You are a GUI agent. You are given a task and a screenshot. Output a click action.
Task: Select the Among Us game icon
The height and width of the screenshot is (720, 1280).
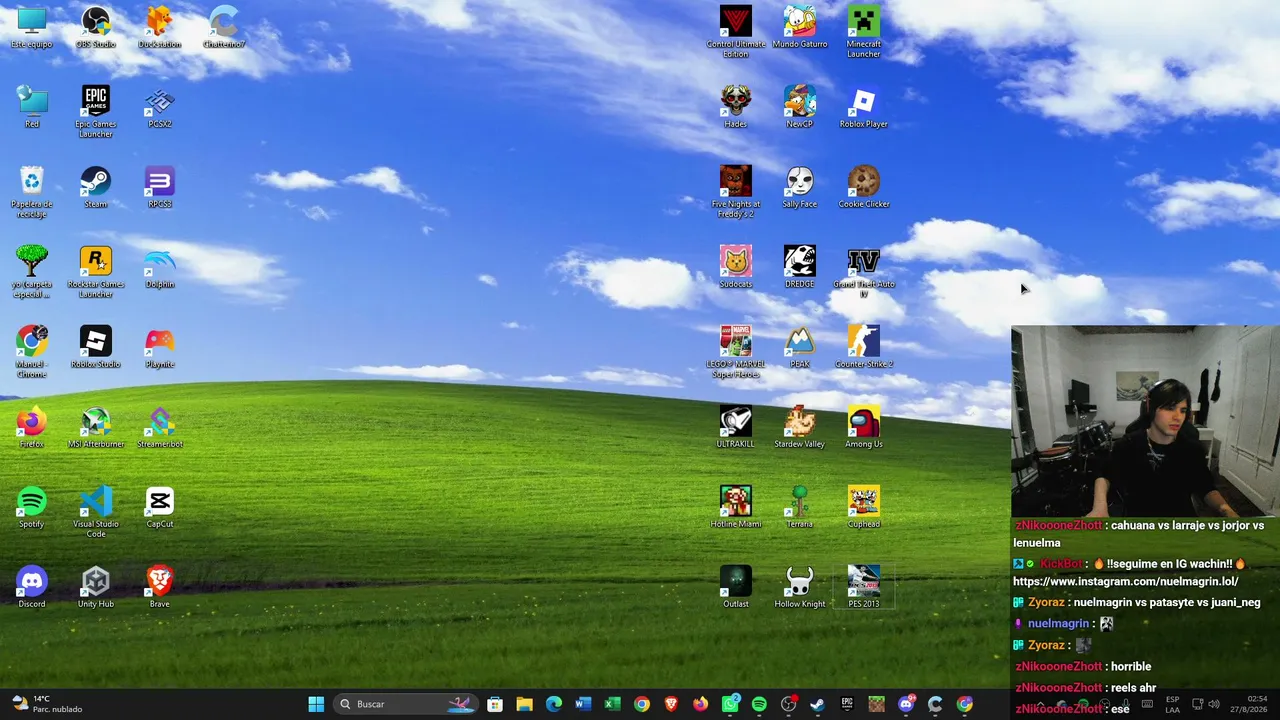point(864,427)
